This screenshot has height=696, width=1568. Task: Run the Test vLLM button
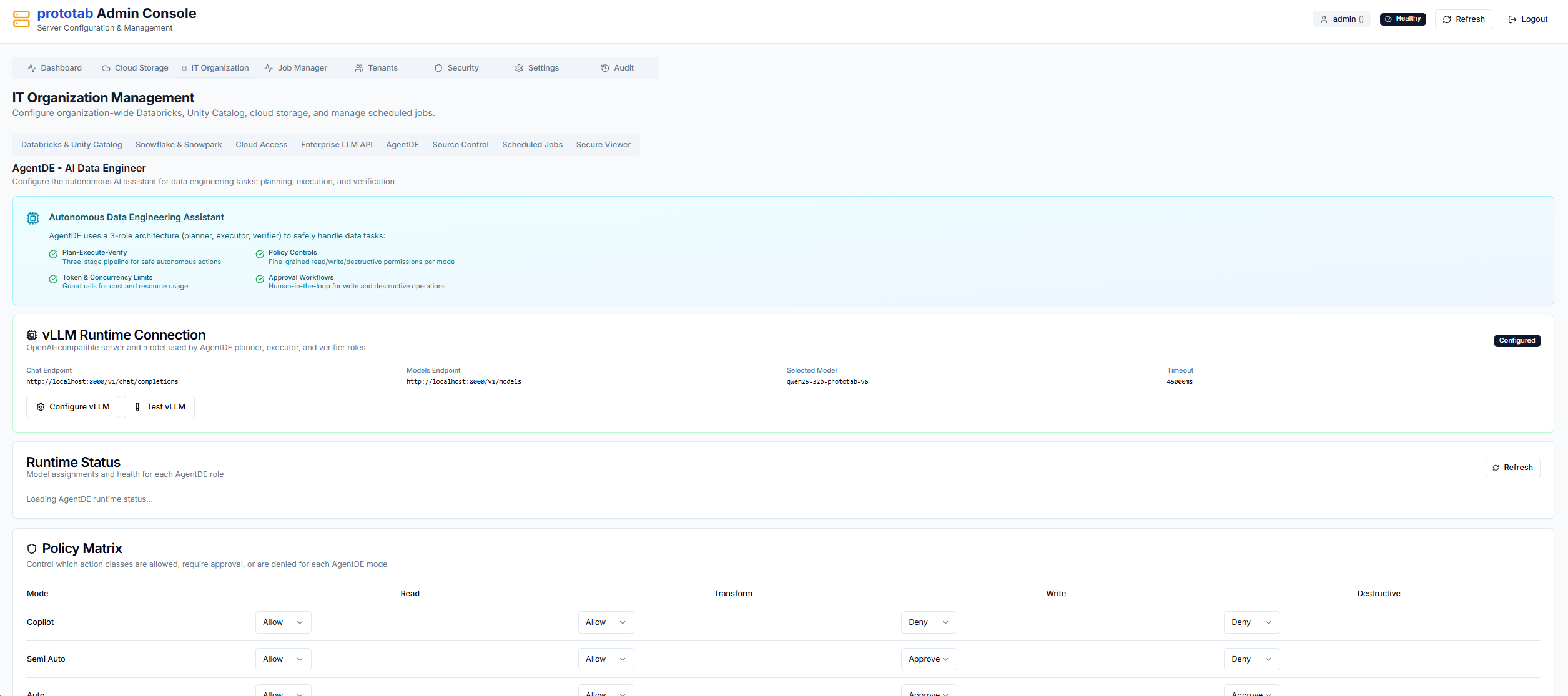click(x=159, y=407)
